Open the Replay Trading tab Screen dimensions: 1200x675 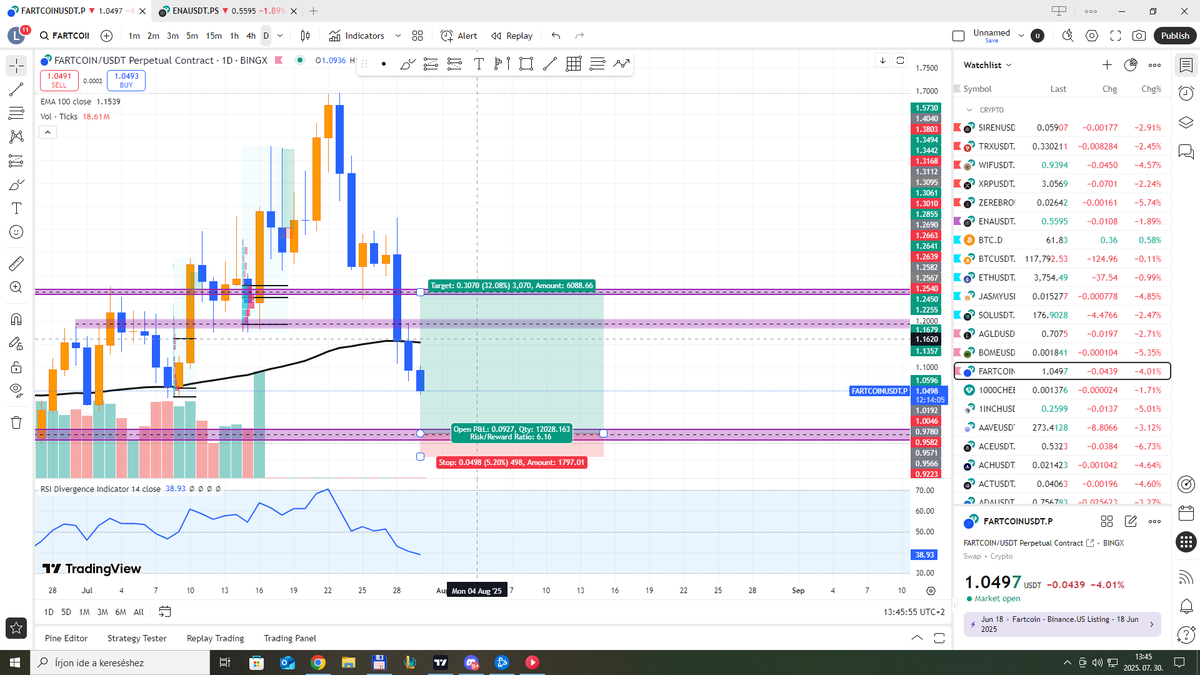pos(215,638)
